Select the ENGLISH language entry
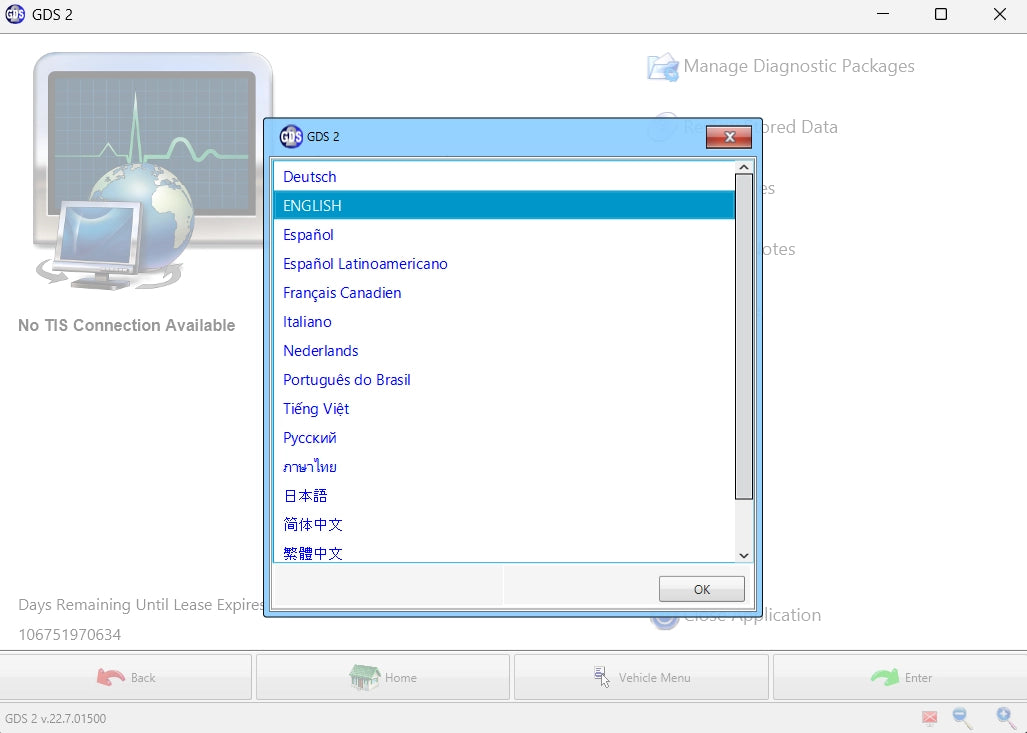This screenshot has height=733, width=1027. pos(504,206)
